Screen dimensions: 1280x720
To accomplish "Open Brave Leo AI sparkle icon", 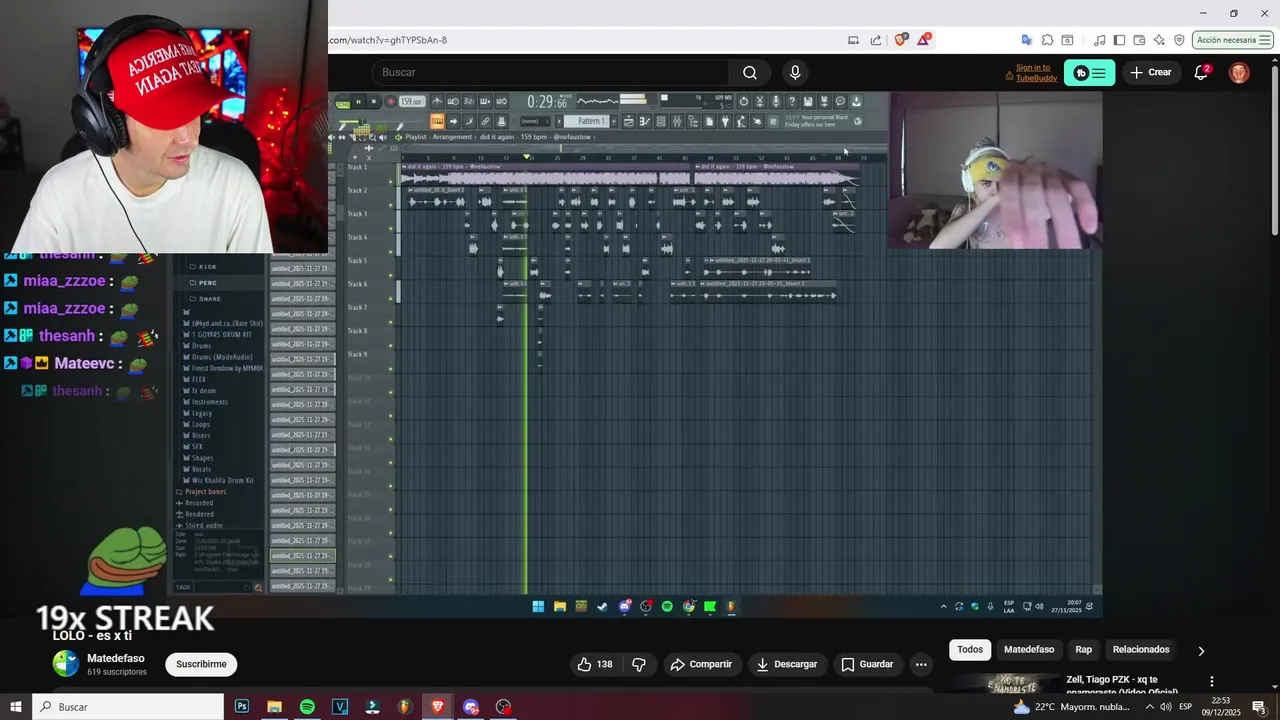I will [1159, 40].
